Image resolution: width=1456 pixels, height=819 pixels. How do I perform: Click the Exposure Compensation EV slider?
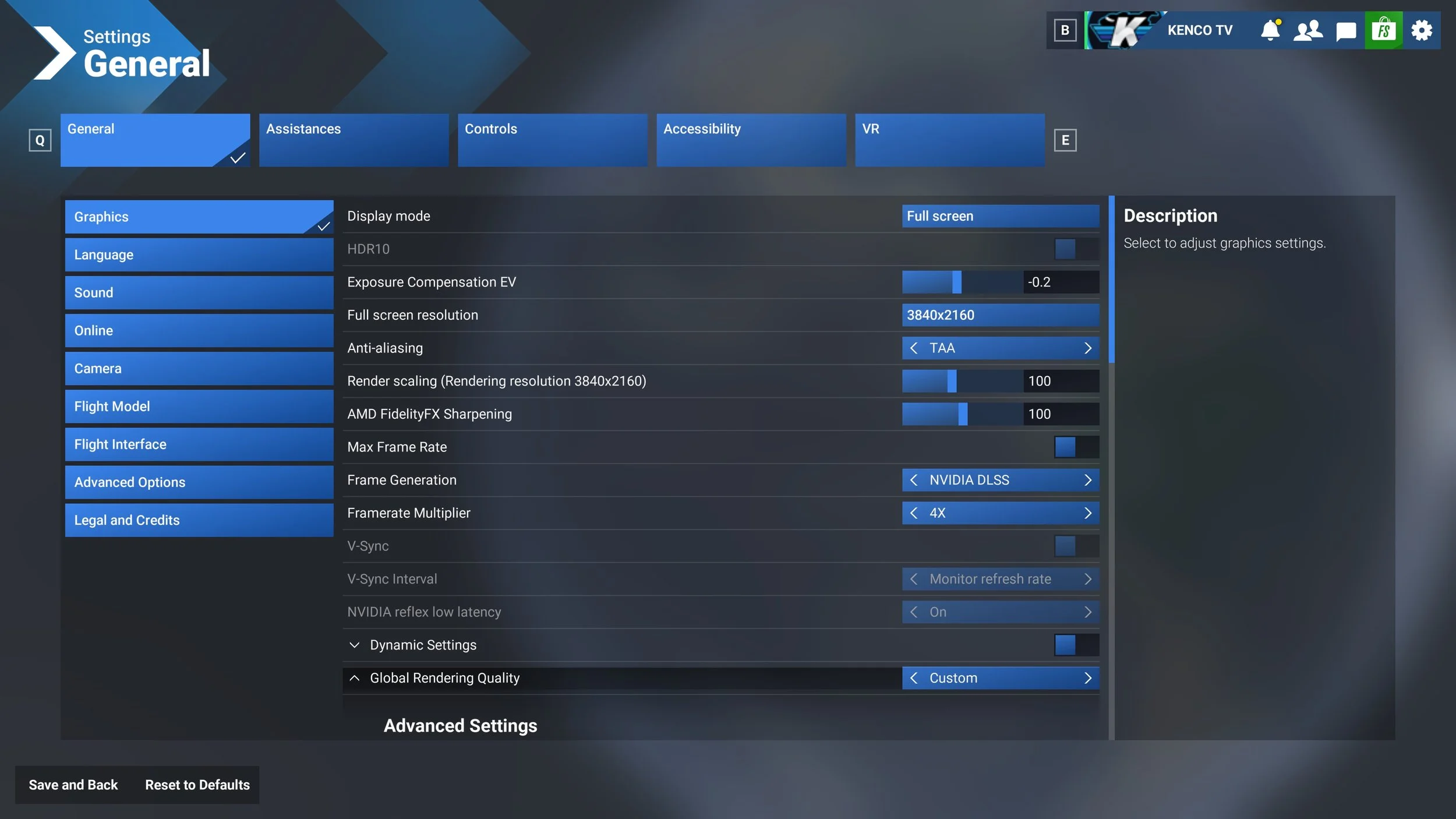click(x=962, y=283)
